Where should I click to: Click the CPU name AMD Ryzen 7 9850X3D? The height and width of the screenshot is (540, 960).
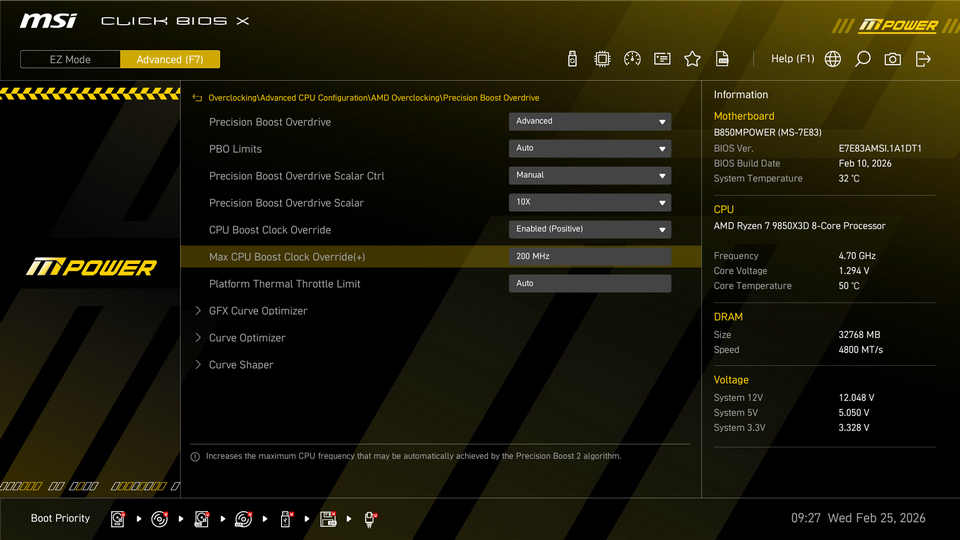click(799, 226)
